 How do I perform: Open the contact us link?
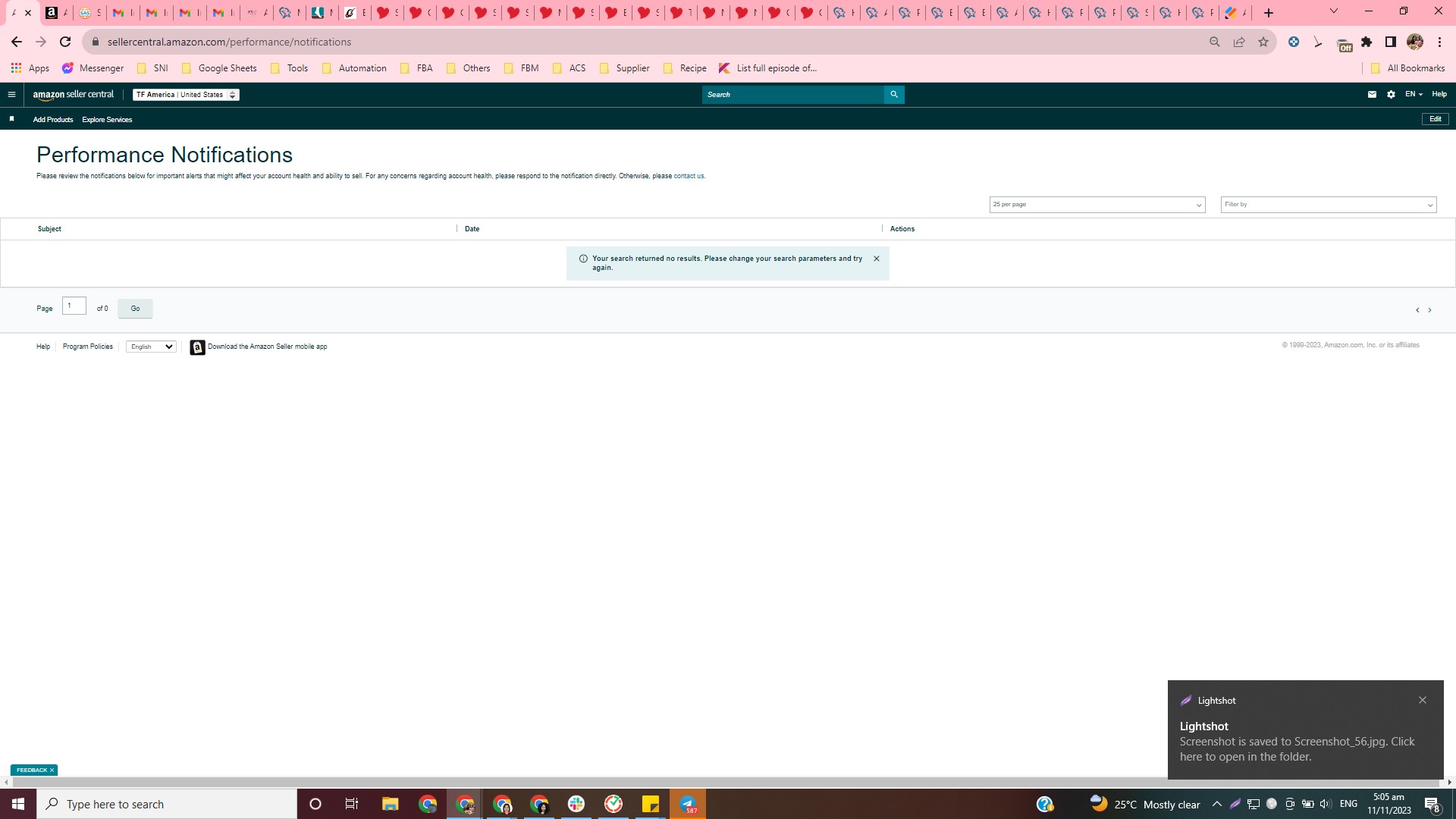coord(689,176)
